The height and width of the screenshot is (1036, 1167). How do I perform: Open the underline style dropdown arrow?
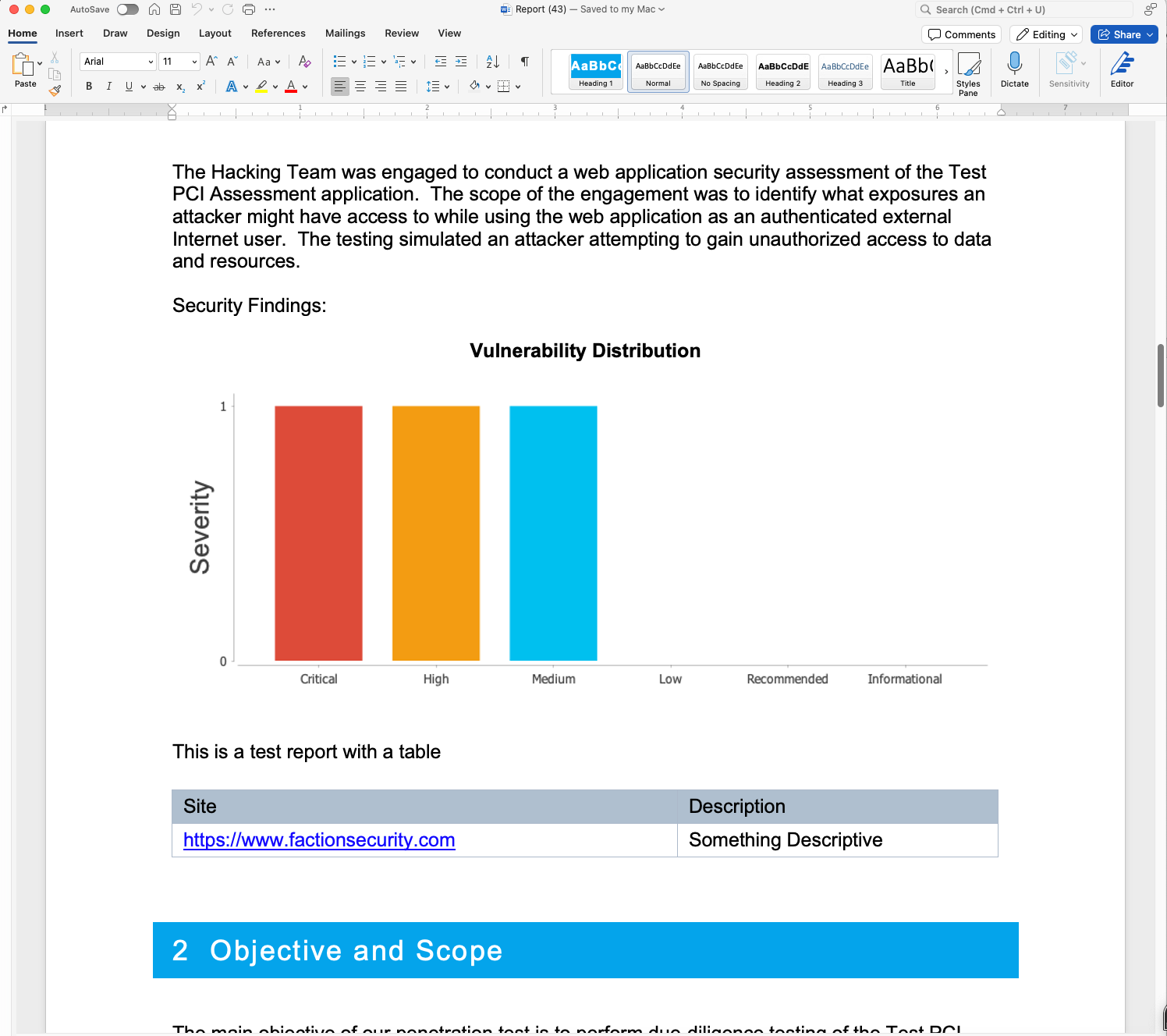[144, 87]
